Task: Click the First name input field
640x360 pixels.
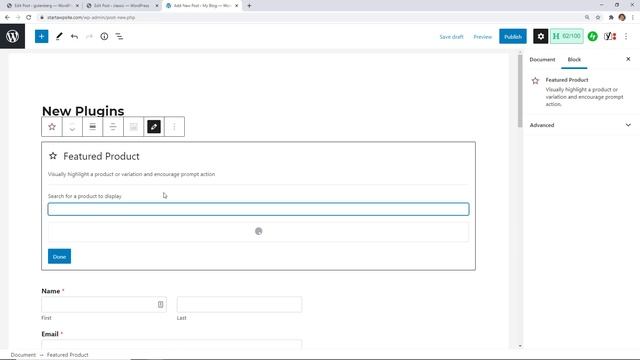Action: [104, 304]
